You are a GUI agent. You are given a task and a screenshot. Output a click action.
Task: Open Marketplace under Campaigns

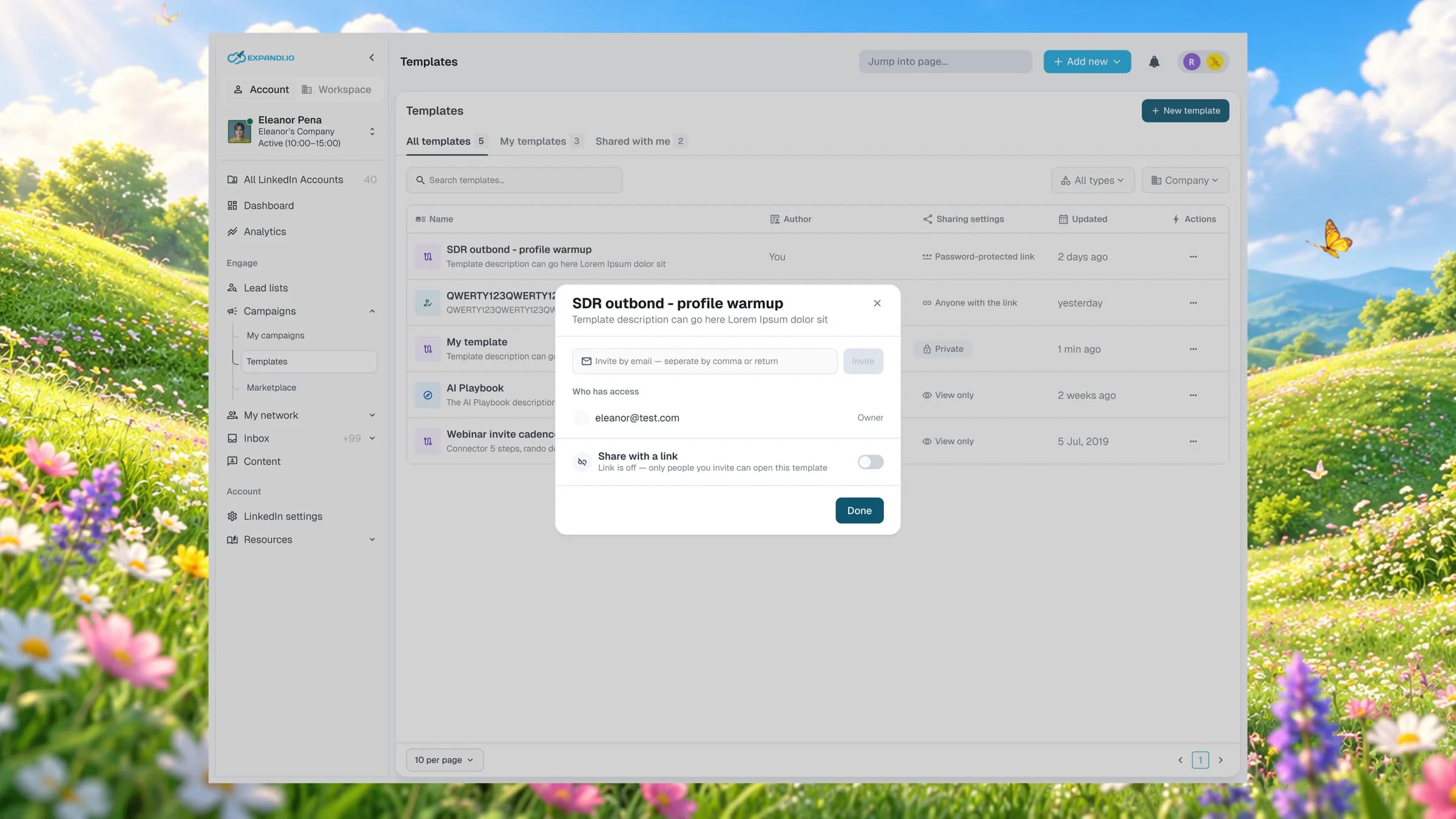pyautogui.click(x=271, y=388)
